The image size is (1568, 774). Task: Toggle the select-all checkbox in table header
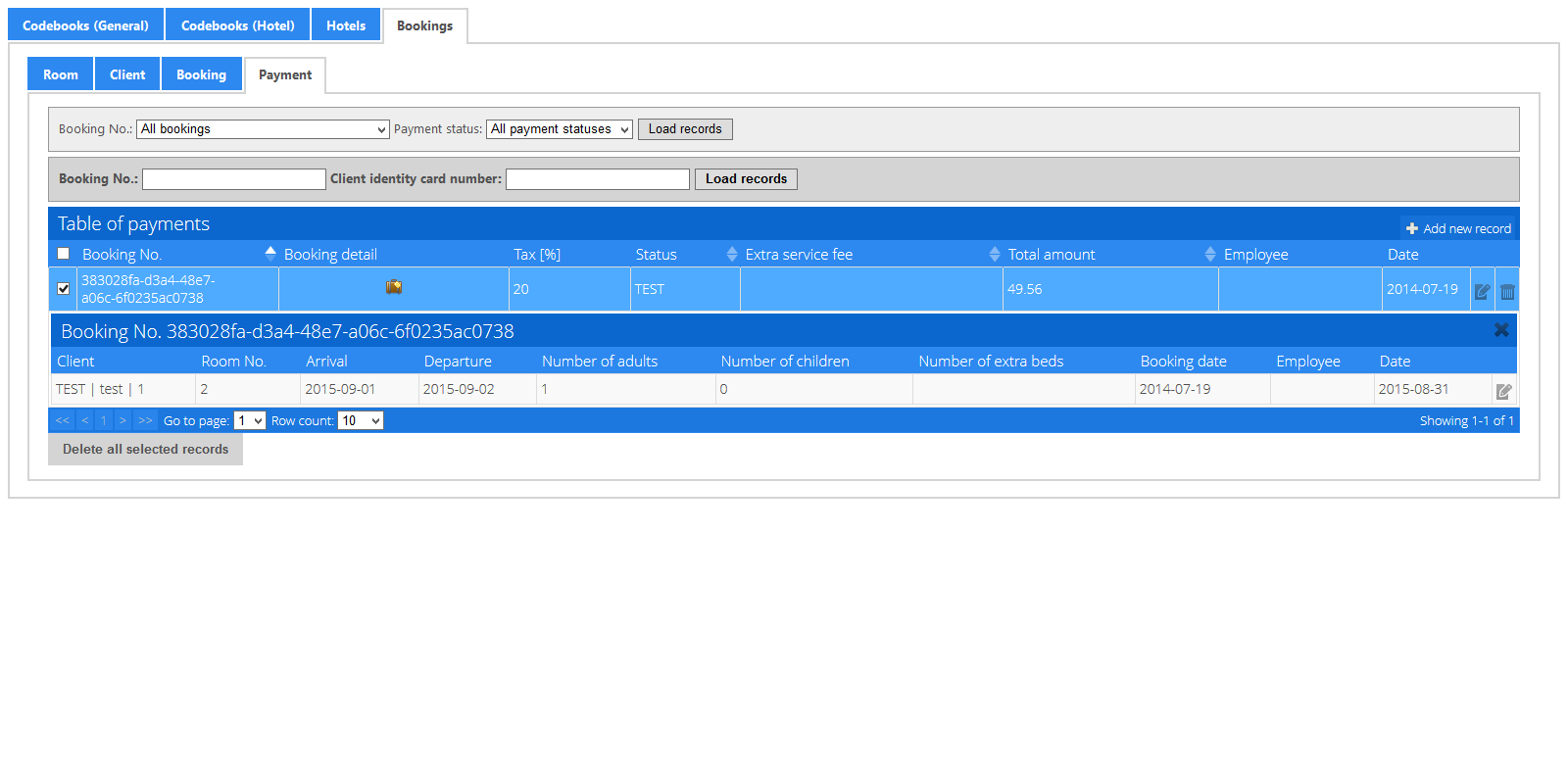(64, 254)
